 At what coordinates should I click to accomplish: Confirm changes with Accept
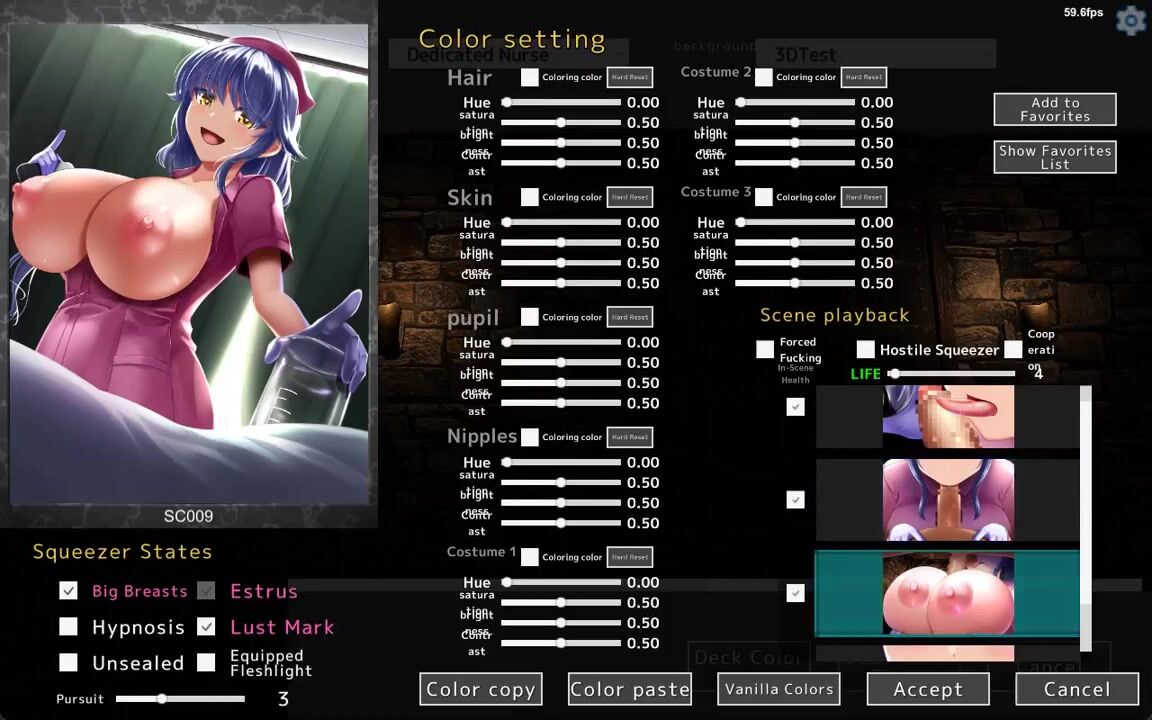click(x=927, y=689)
